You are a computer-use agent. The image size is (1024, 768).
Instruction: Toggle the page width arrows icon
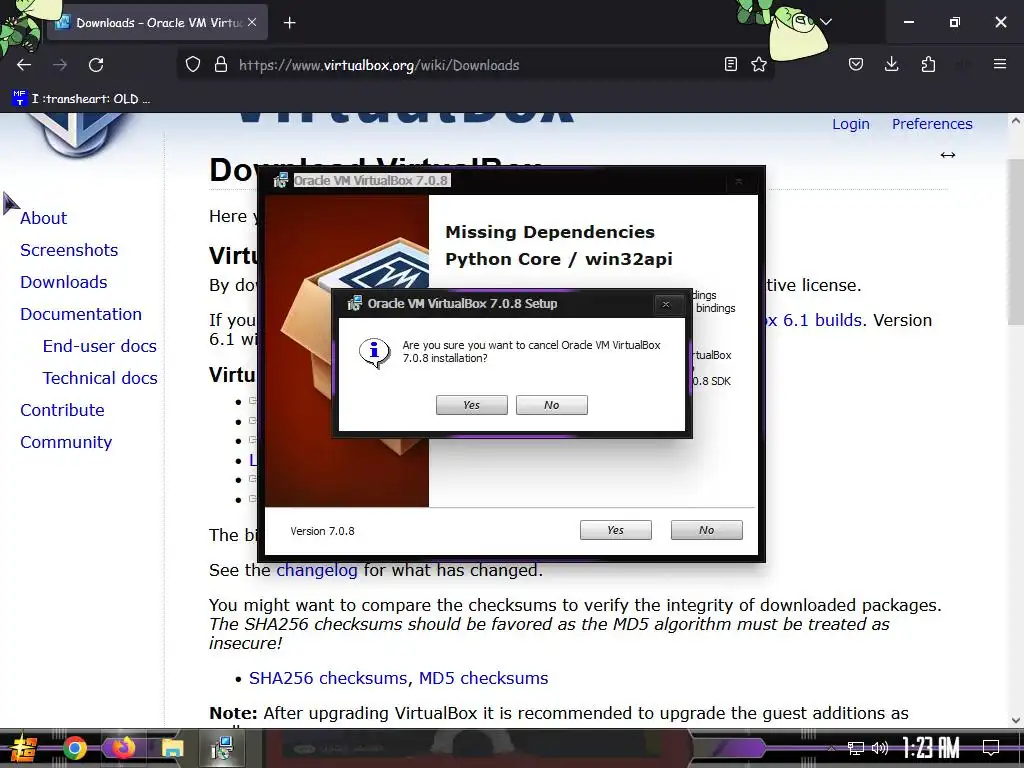coord(948,155)
